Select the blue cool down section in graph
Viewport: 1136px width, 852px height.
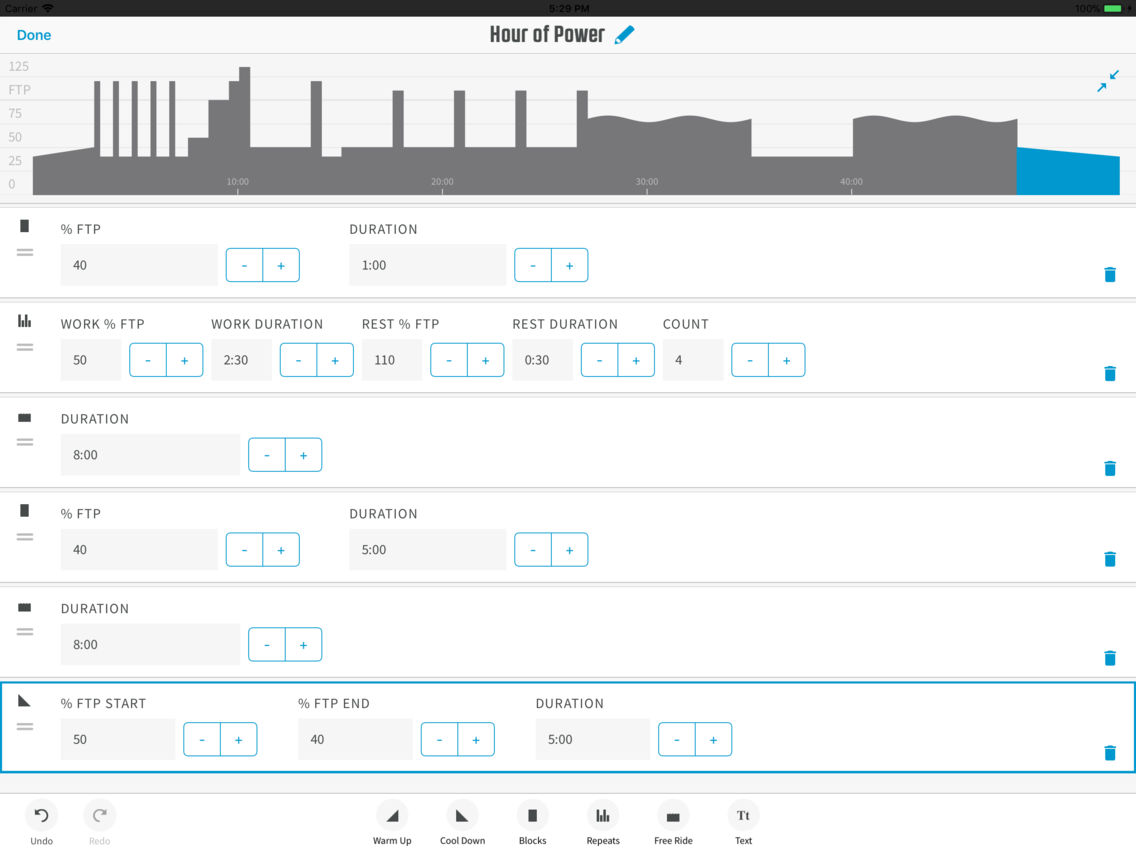pos(1067,172)
